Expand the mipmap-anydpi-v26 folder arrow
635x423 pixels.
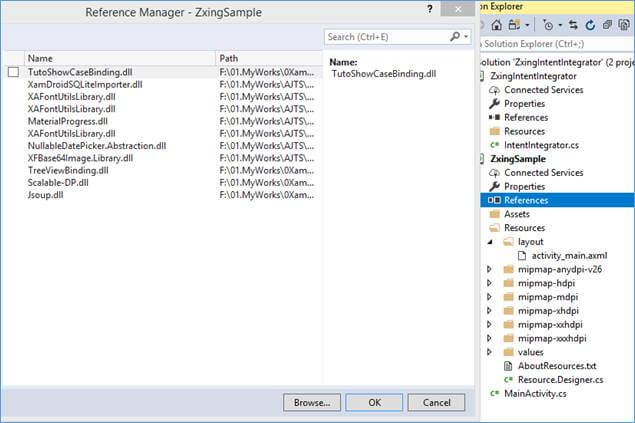(x=489, y=269)
